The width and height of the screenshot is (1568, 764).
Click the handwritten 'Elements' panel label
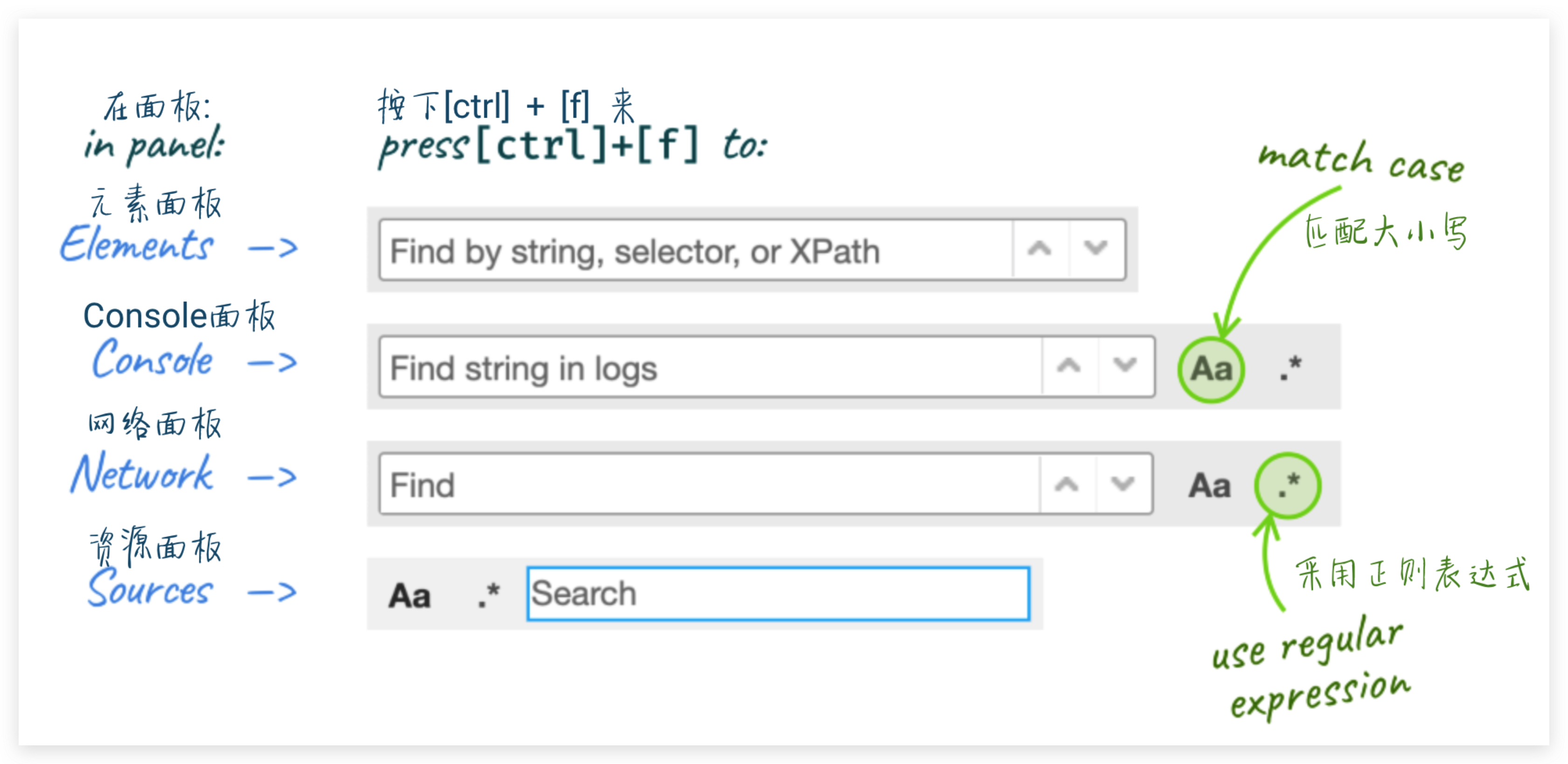click(x=136, y=245)
